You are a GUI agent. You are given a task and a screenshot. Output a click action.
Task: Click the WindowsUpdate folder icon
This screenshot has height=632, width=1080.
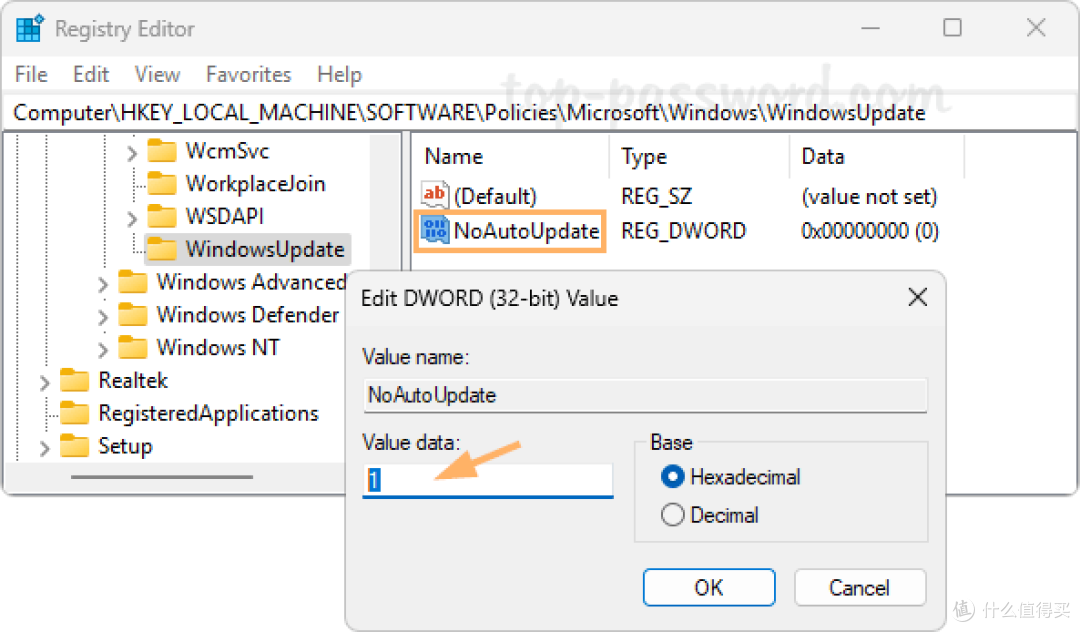coord(163,249)
